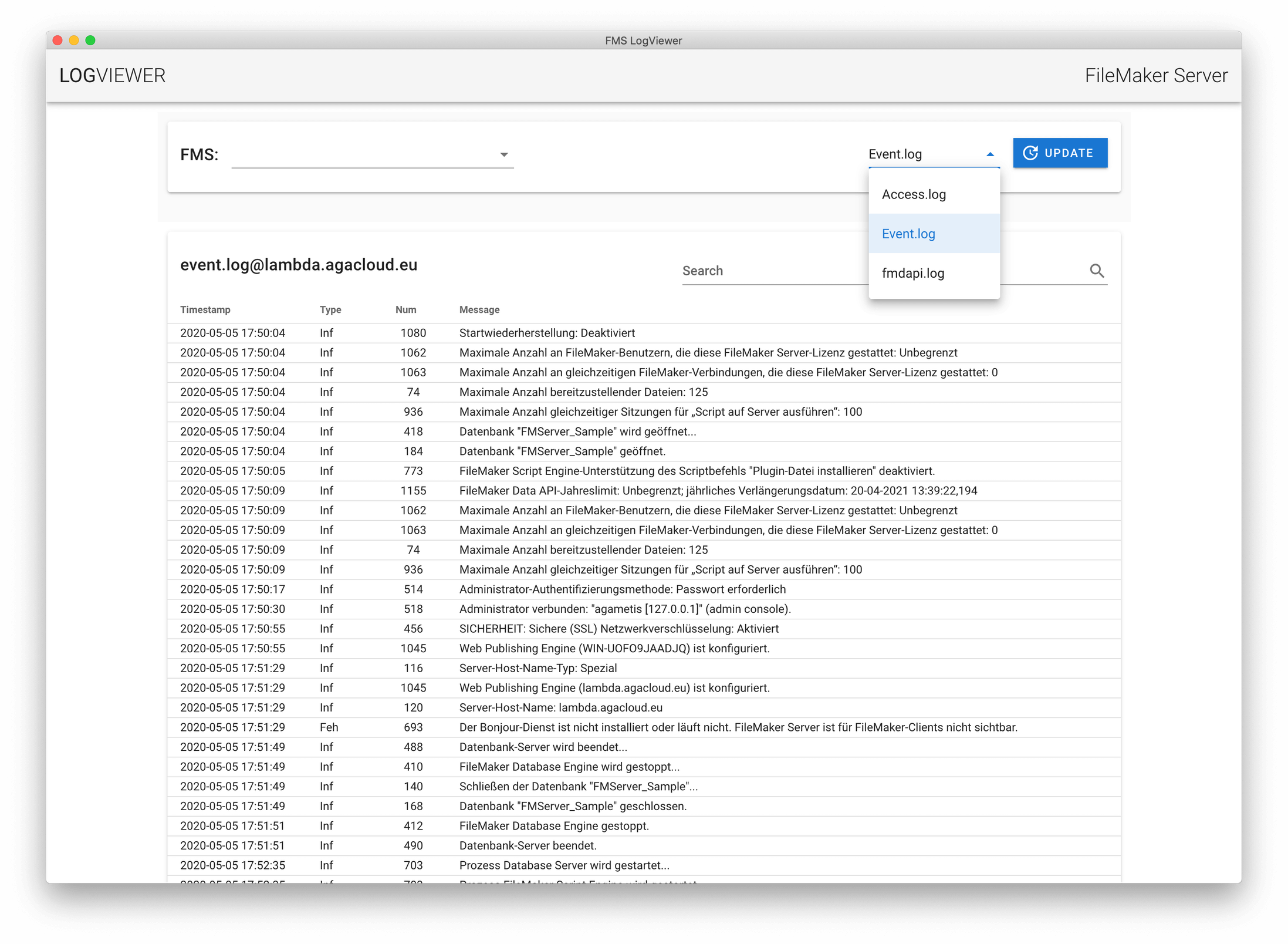
Task: Click 'Server-Host-Name-Typ: Spezial' message
Action: pyautogui.click(x=538, y=668)
